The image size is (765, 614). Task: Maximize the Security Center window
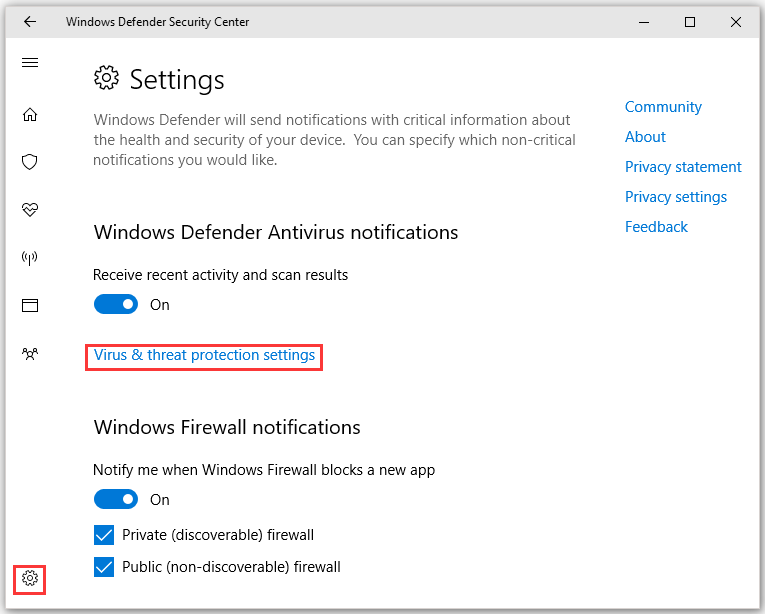690,22
